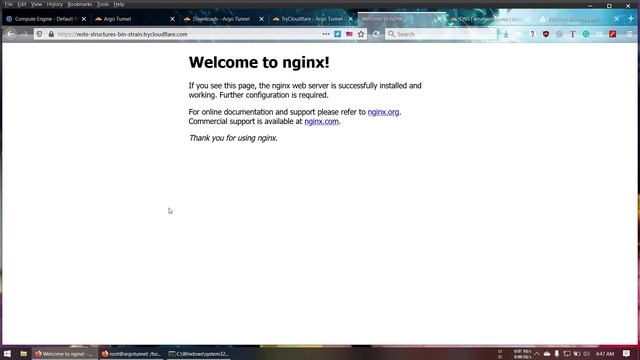Click the "Welcome to nginx!" heading
This screenshot has height=360, width=640.
259,62
